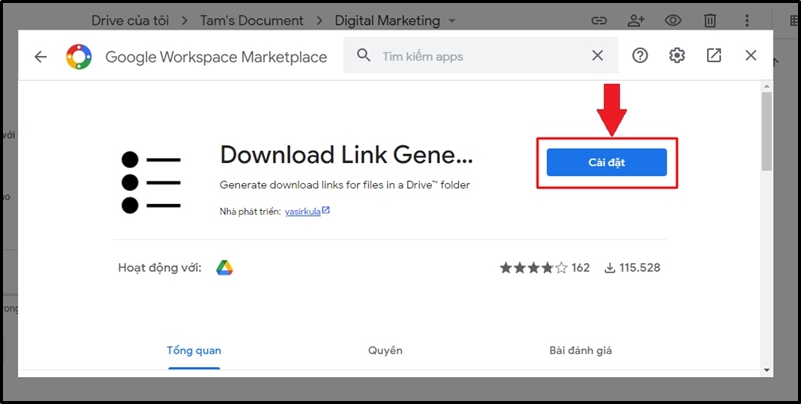Open Drive của tôi breadcrumb
This screenshot has height=404, width=801.
[x=130, y=21]
